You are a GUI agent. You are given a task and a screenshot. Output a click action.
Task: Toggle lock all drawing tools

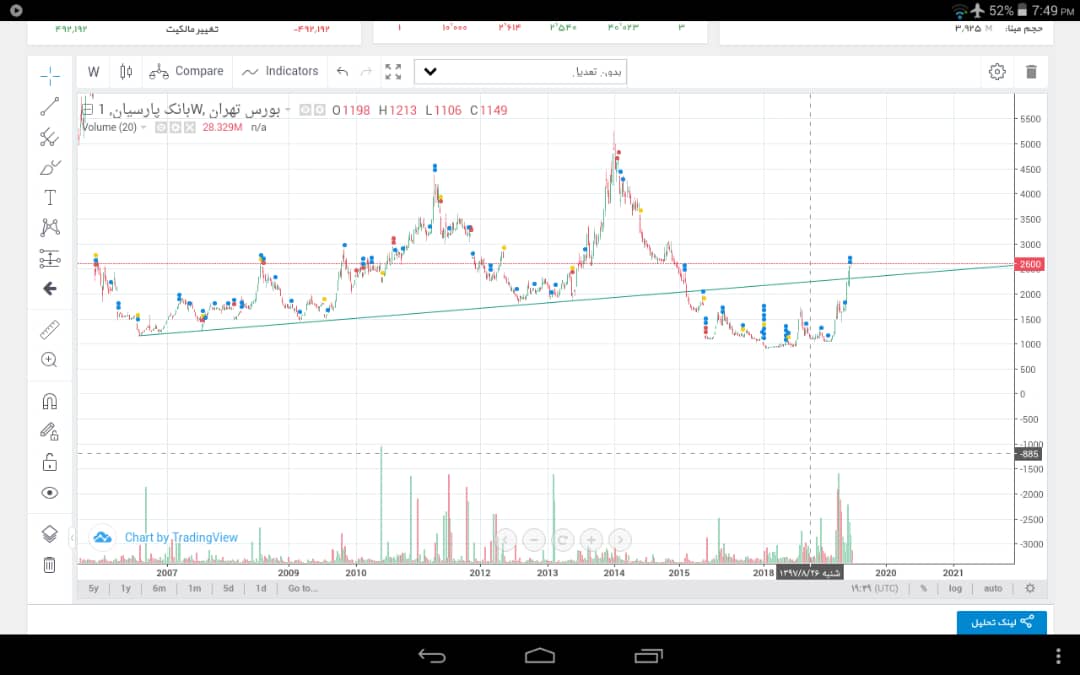[x=50, y=462]
